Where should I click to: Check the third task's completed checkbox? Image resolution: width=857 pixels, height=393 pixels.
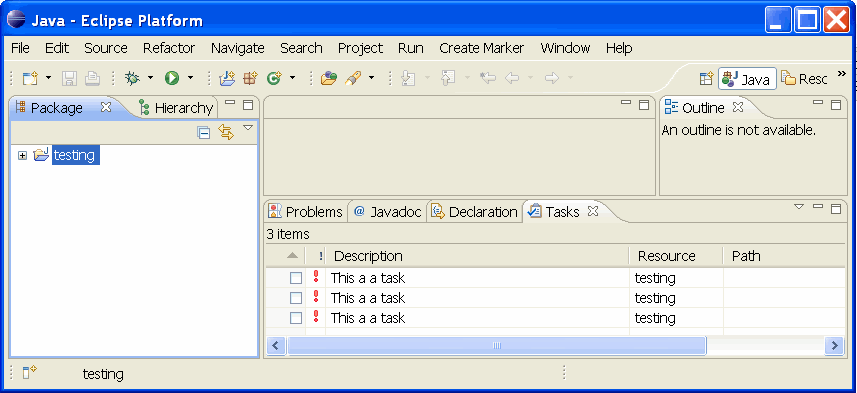click(296, 318)
